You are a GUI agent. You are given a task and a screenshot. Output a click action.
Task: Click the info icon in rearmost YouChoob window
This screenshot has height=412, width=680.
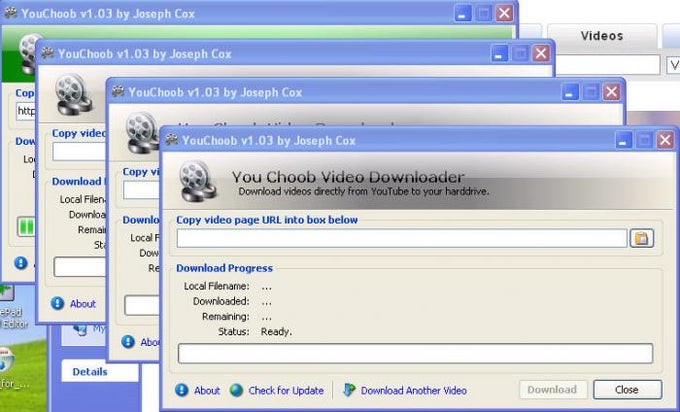pos(20,263)
